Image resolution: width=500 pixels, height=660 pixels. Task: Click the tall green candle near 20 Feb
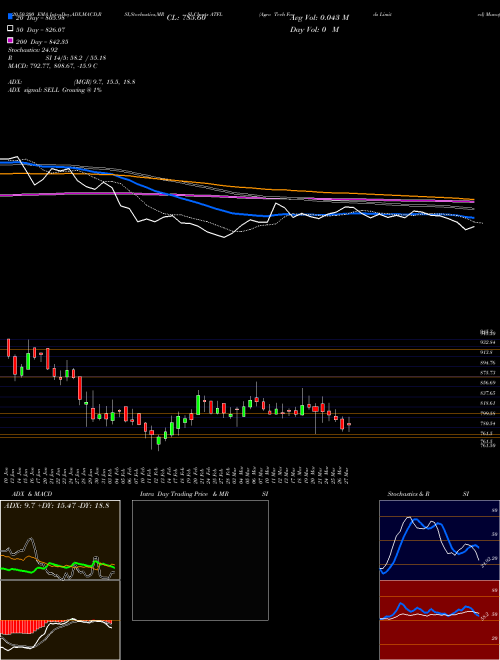point(198,403)
